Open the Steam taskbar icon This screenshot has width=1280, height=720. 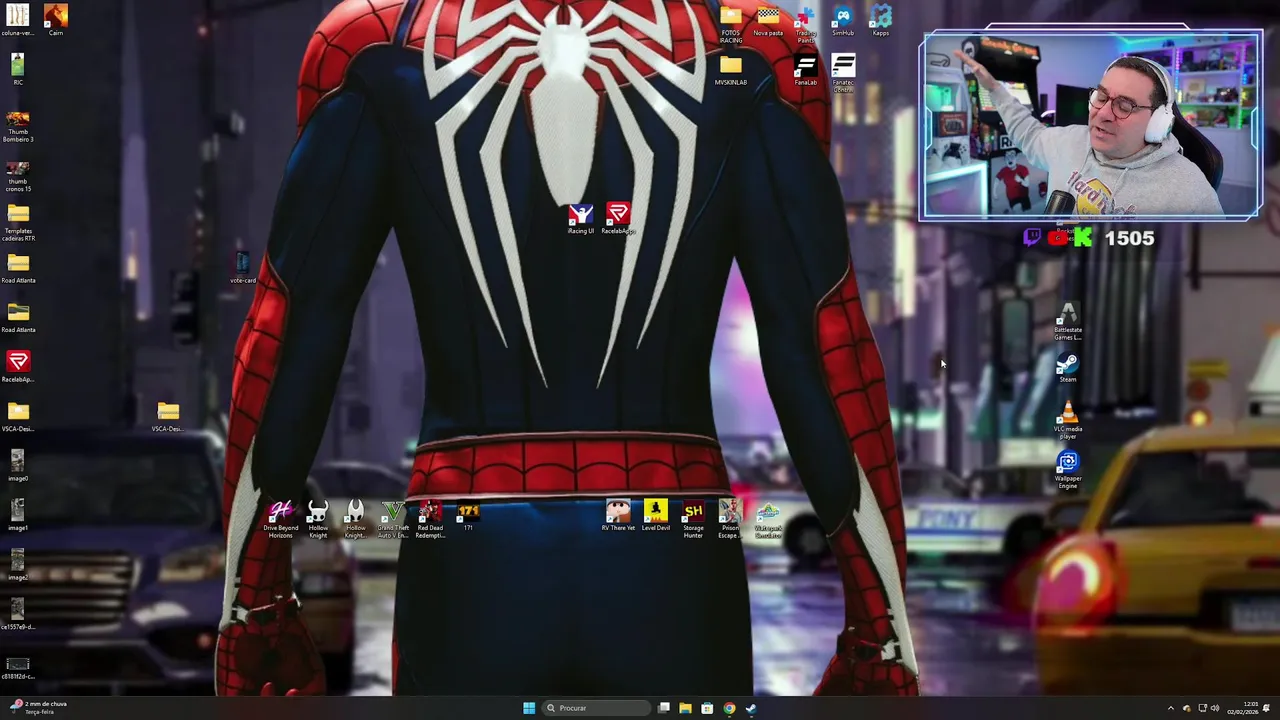tap(751, 708)
